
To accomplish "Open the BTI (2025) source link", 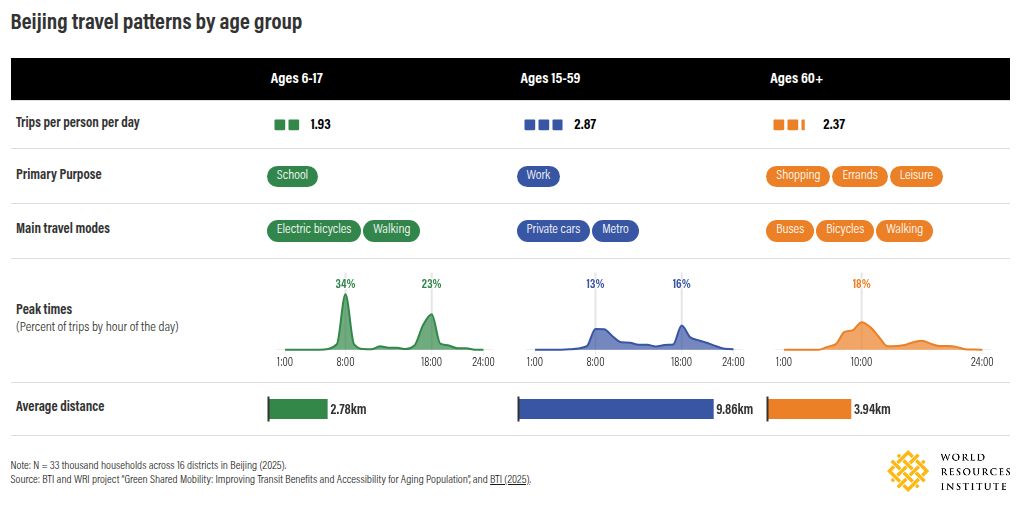I will 511,480.
